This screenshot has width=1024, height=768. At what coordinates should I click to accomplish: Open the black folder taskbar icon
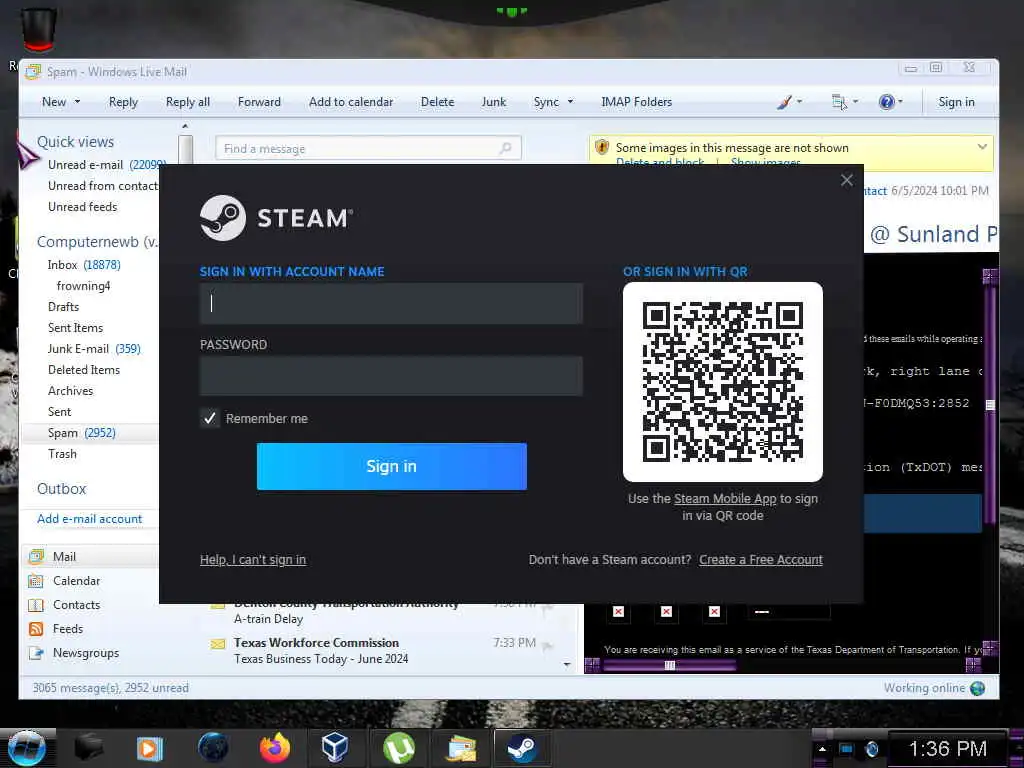click(x=89, y=748)
